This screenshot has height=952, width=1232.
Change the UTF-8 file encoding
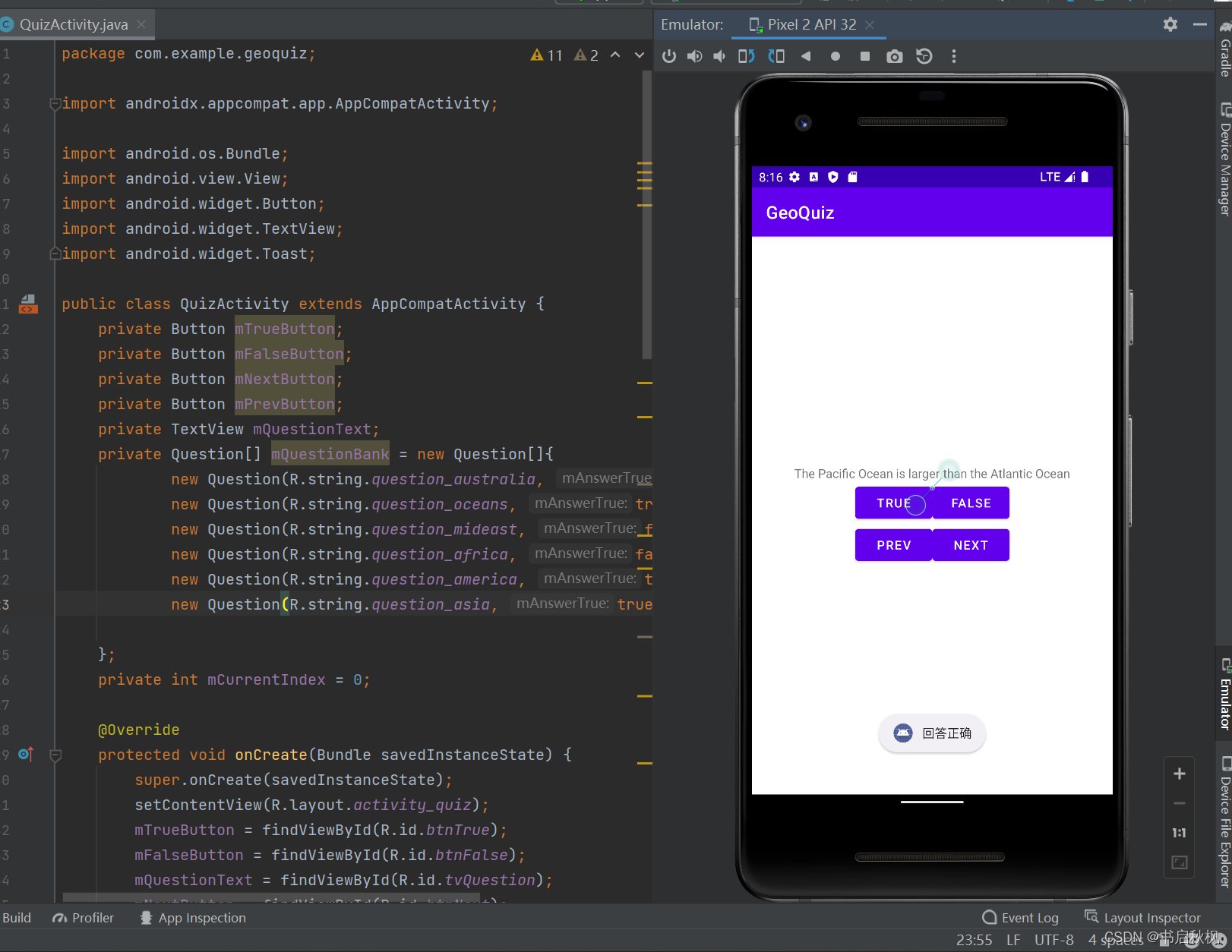click(1054, 940)
